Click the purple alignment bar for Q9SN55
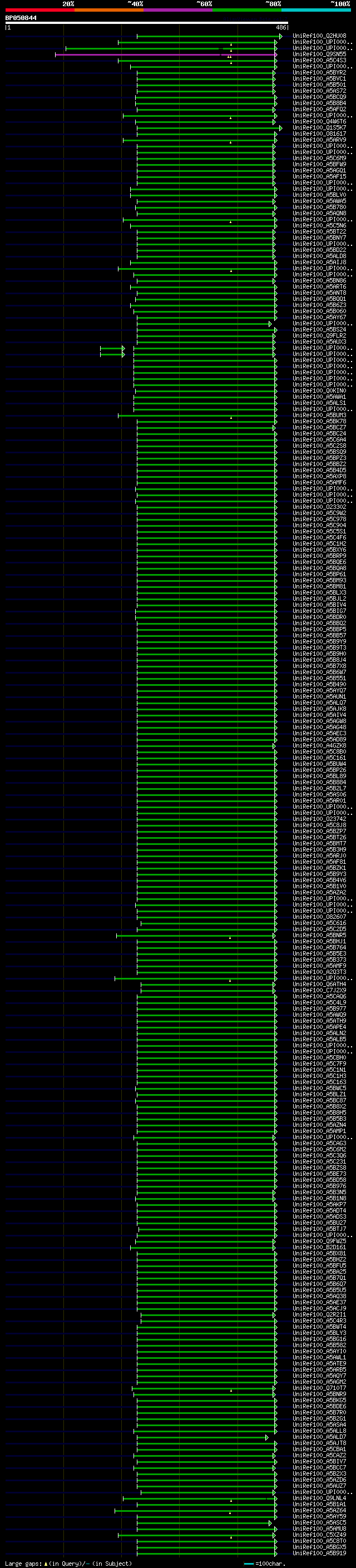The height and width of the screenshot is (1568, 356). pos(166,55)
